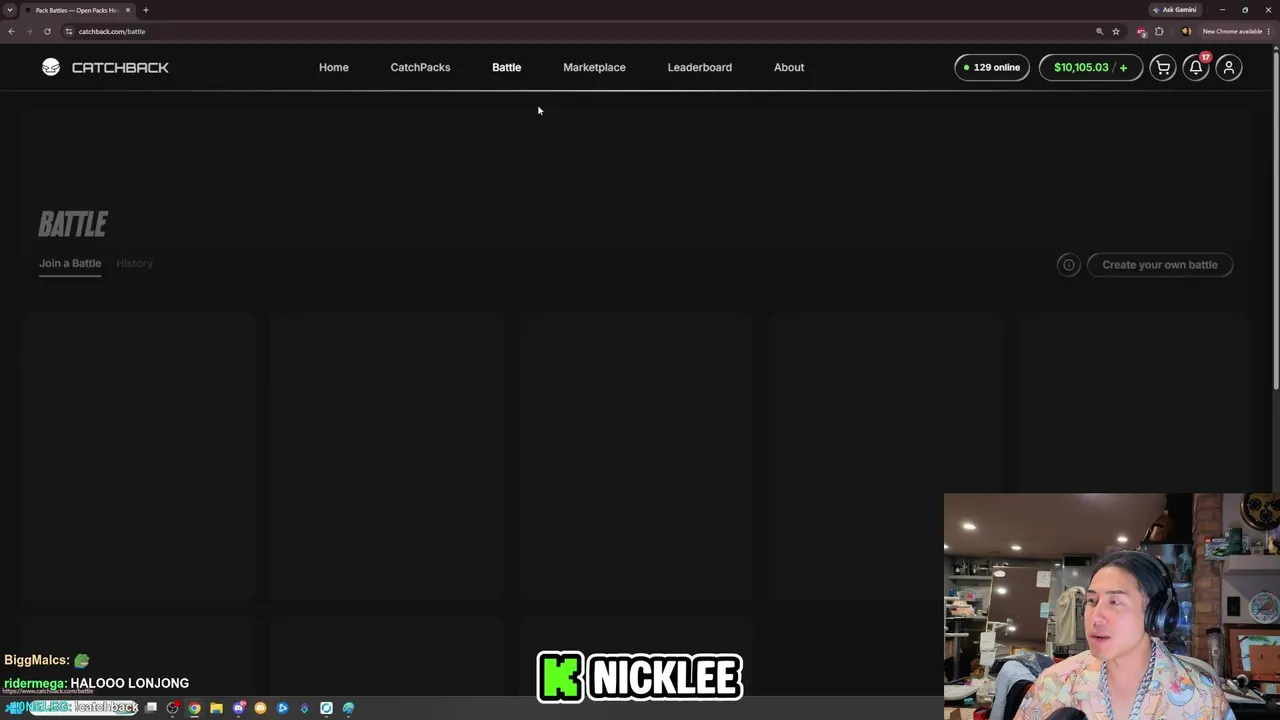
Task: Select the Pack Battles browser tab
Action: click(76, 10)
